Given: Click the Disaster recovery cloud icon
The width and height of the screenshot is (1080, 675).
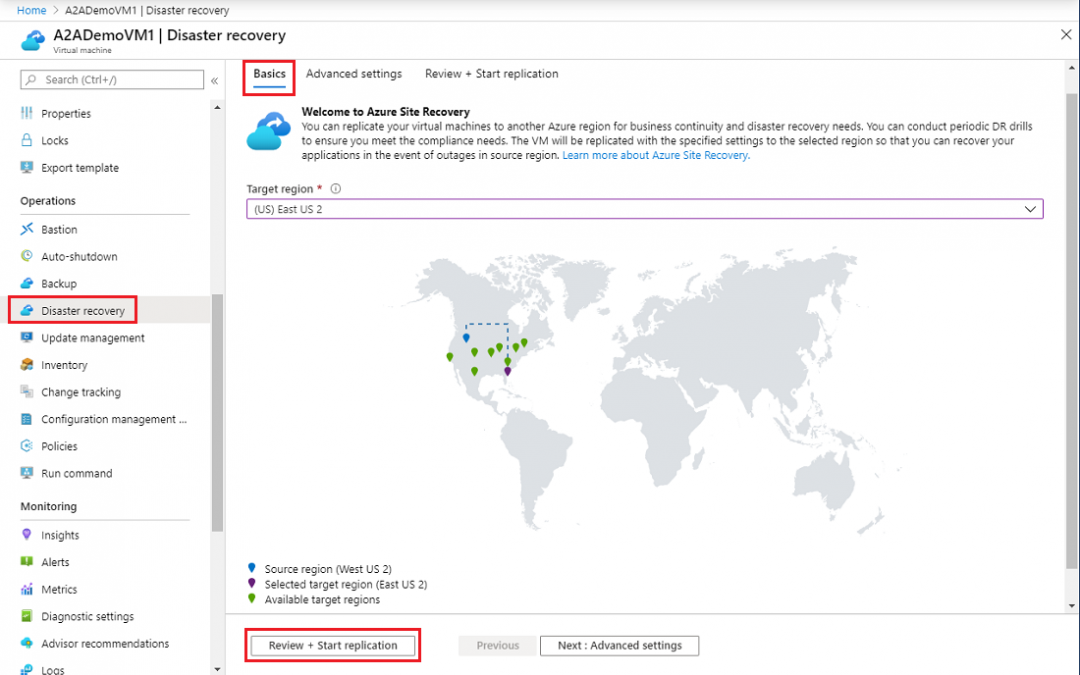Looking at the screenshot, I should click(27, 310).
